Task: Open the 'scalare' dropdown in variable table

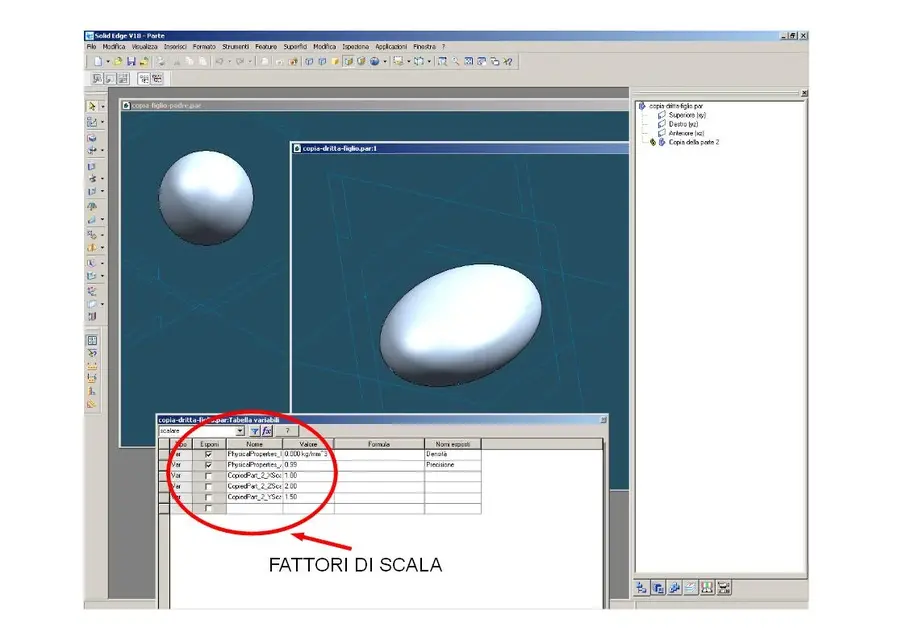Action: point(240,431)
